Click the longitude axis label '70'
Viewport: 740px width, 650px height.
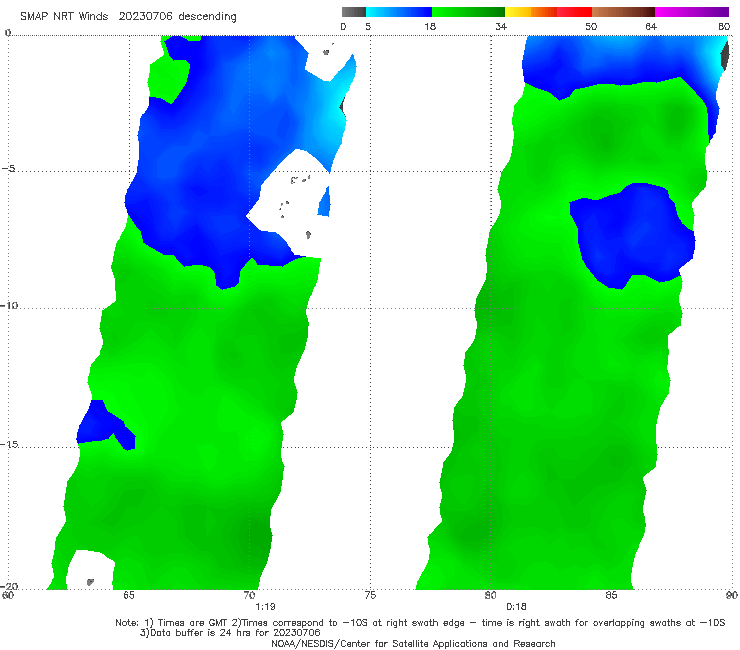(x=250, y=595)
